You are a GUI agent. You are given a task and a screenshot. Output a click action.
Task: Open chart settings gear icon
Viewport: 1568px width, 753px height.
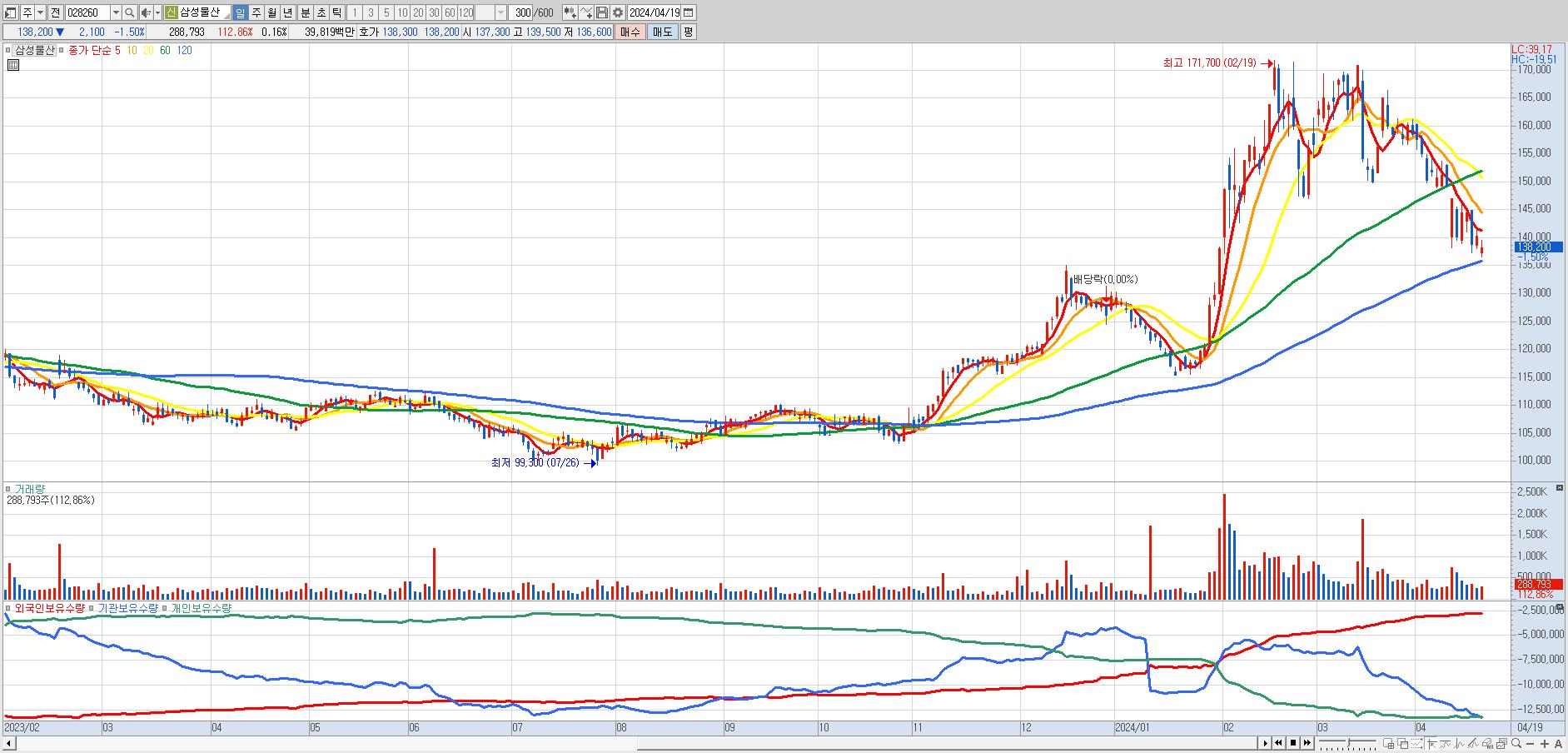(x=618, y=12)
